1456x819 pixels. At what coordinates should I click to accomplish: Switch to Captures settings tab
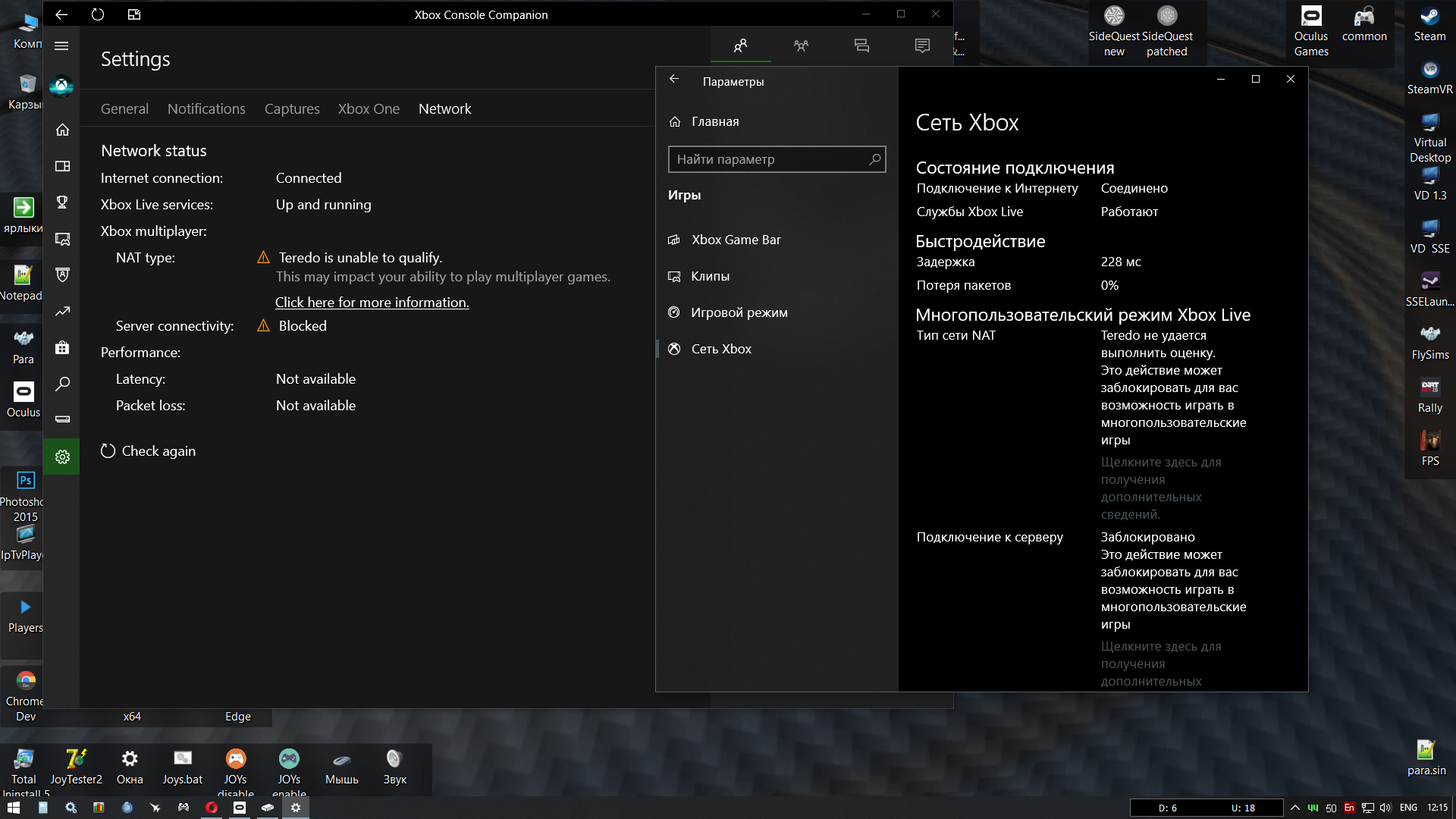[292, 109]
